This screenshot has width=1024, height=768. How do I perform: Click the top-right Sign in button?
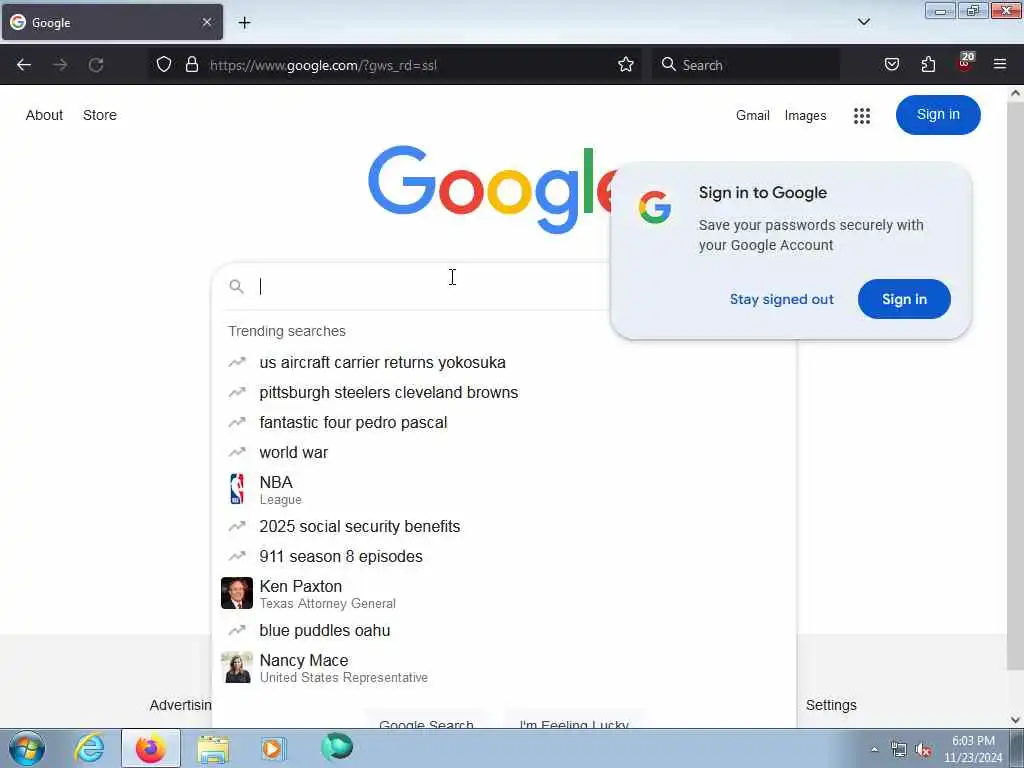pyautogui.click(x=938, y=115)
